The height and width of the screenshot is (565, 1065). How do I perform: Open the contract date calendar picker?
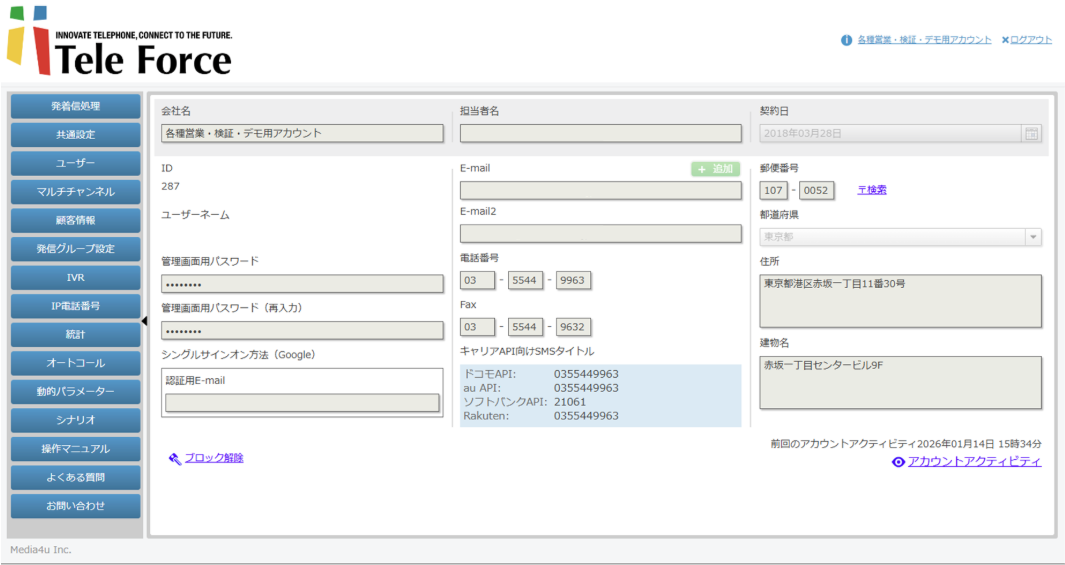(1031, 133)
